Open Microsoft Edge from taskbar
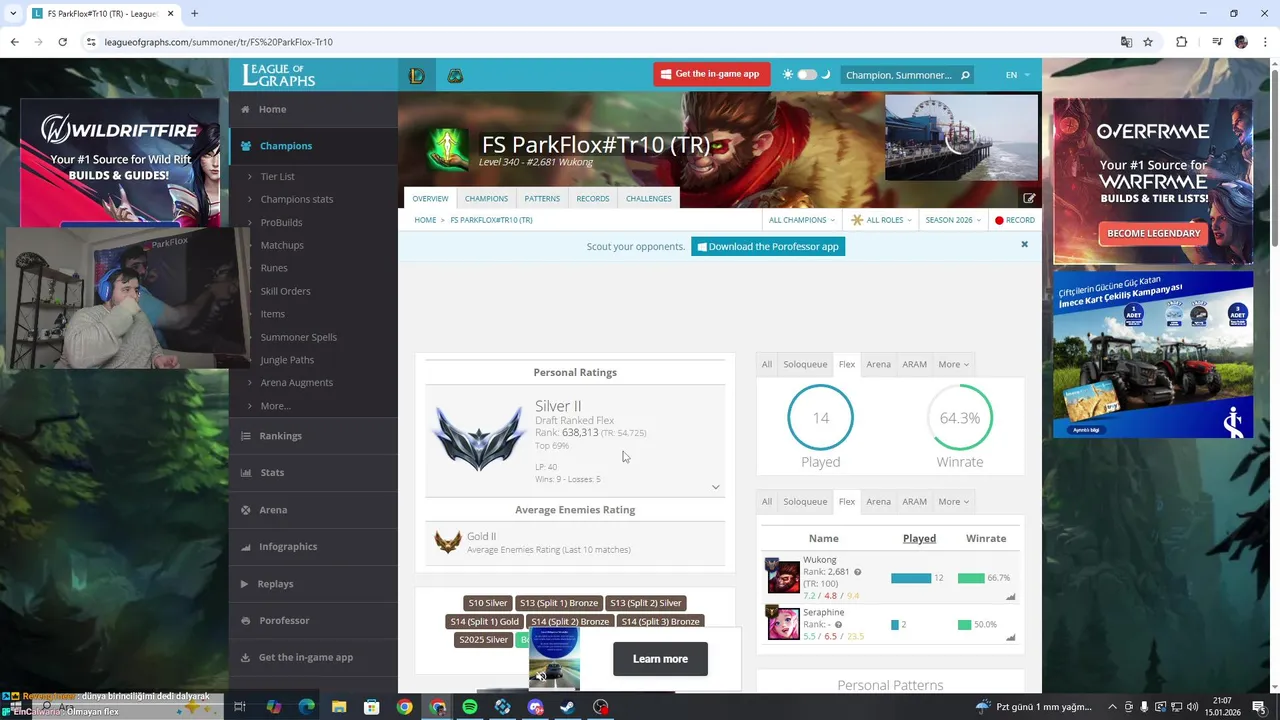Image resolution: width=1280 pixels, height=720 pixels. pos(306,707)
